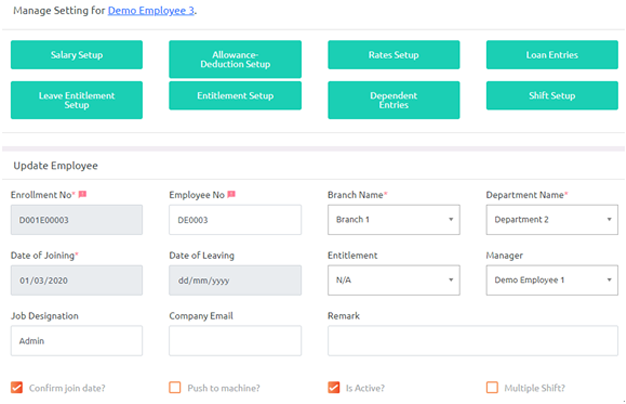Screen dimensions: 626x404
Task: Click the flag icon beside Enrollment No
Action: (82, 194)
